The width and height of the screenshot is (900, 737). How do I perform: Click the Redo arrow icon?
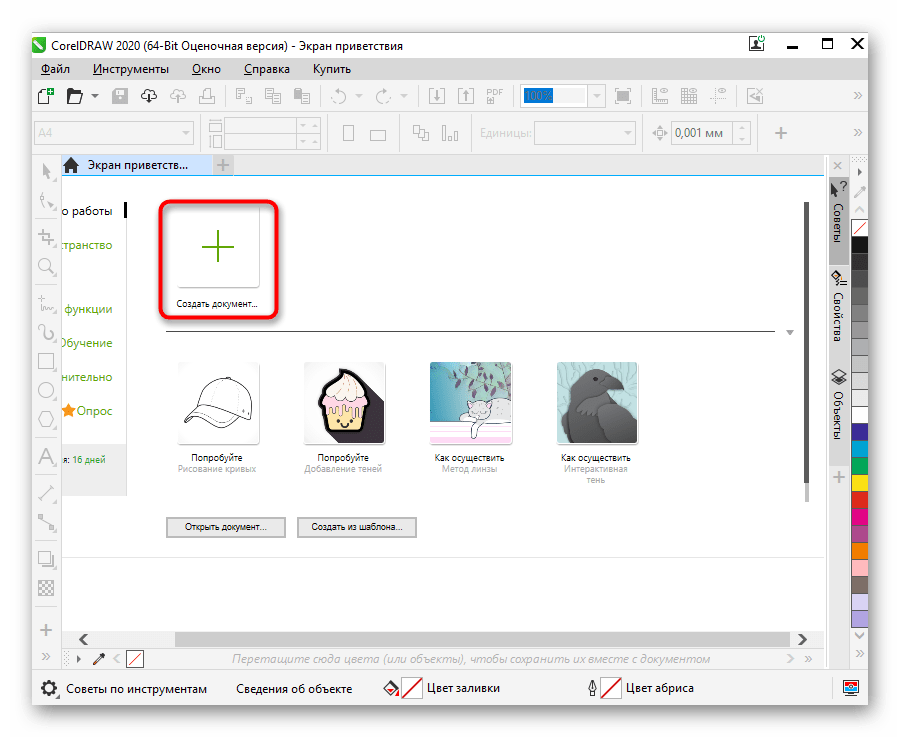point(383,96)
